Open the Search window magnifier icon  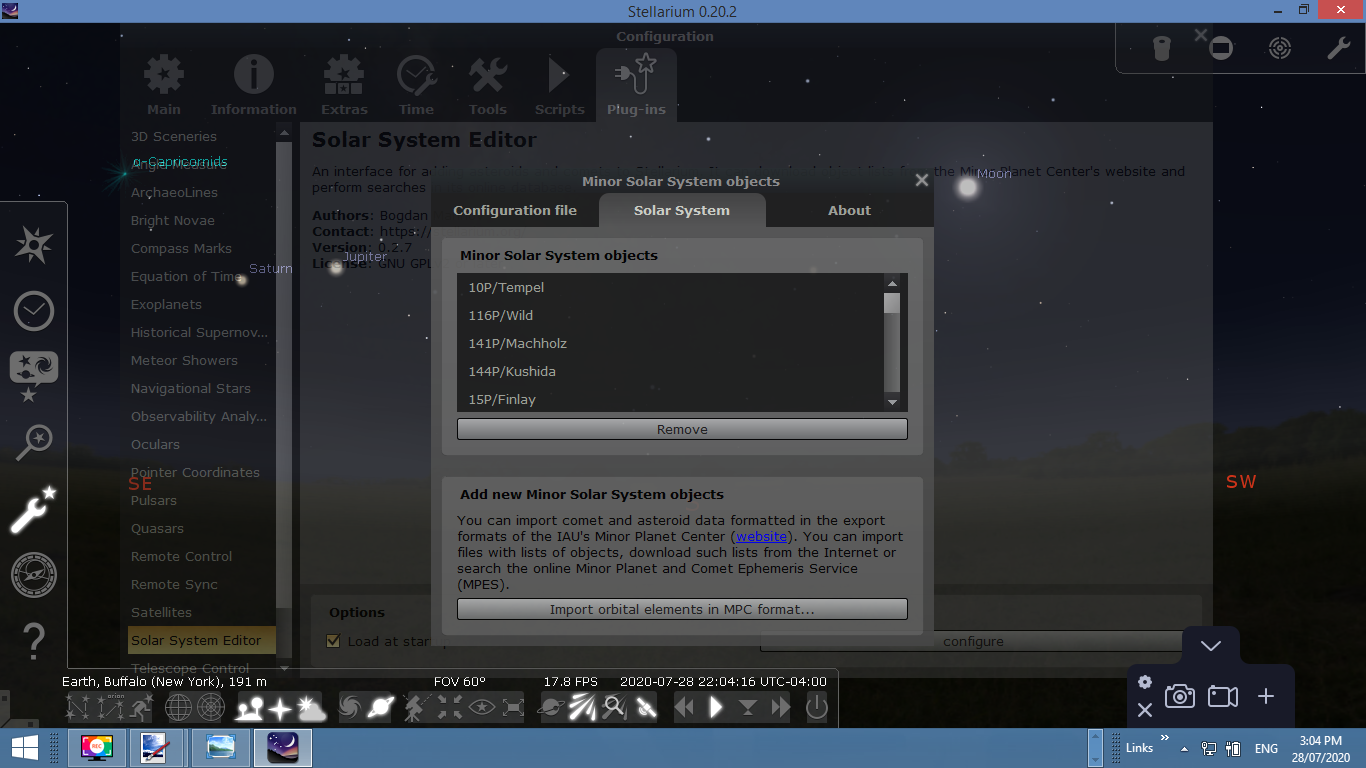(x=33, y=442)
